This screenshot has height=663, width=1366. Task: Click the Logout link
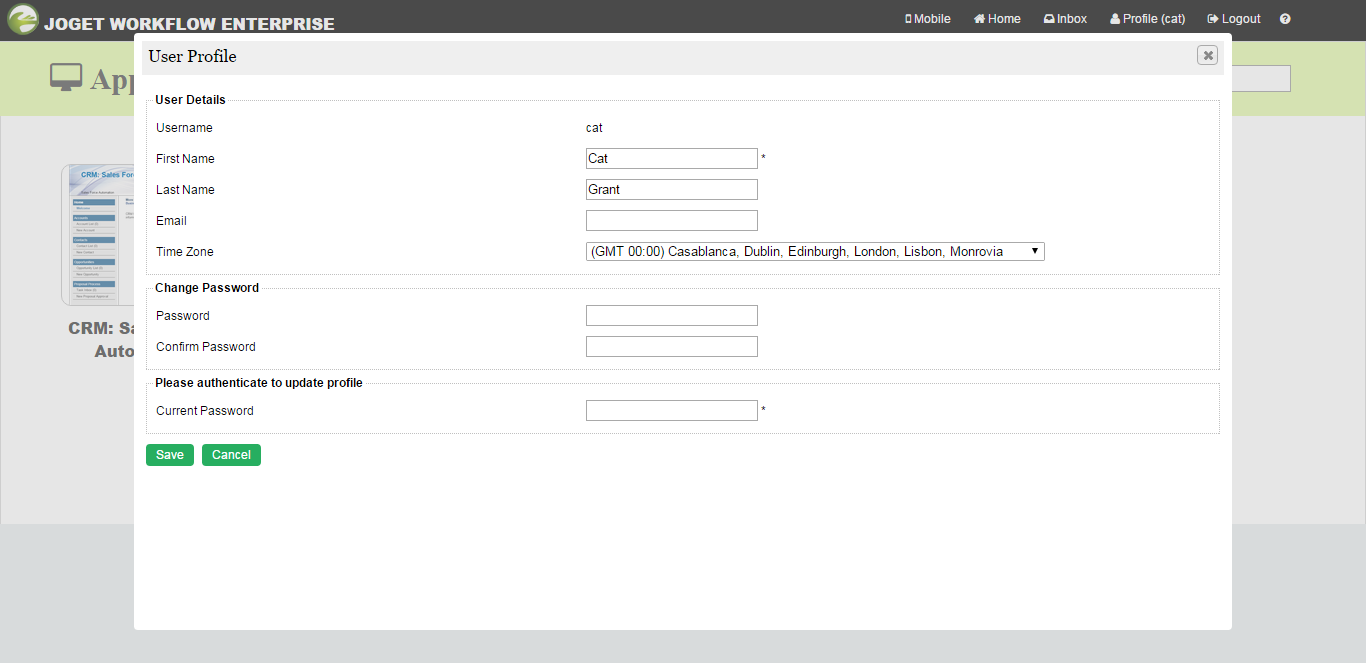(x=1234, y=19)
